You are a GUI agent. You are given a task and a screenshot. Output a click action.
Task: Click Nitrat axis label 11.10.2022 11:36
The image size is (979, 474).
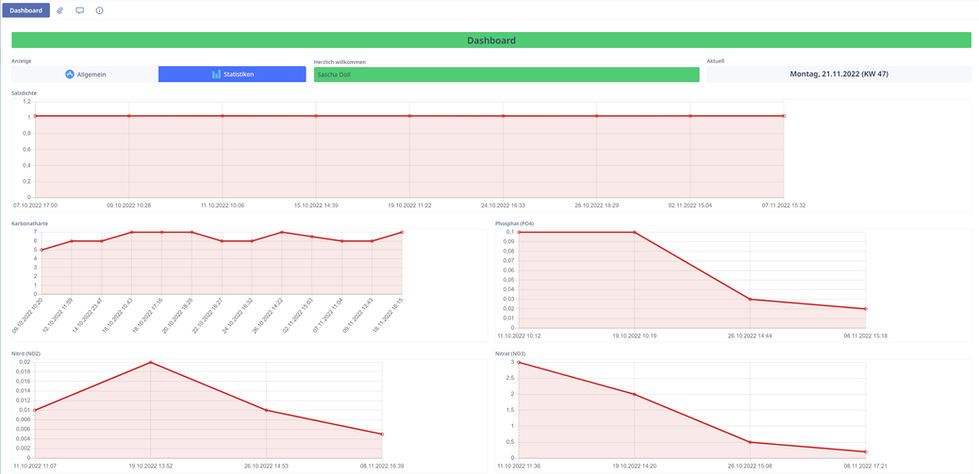tap(519, 466)
